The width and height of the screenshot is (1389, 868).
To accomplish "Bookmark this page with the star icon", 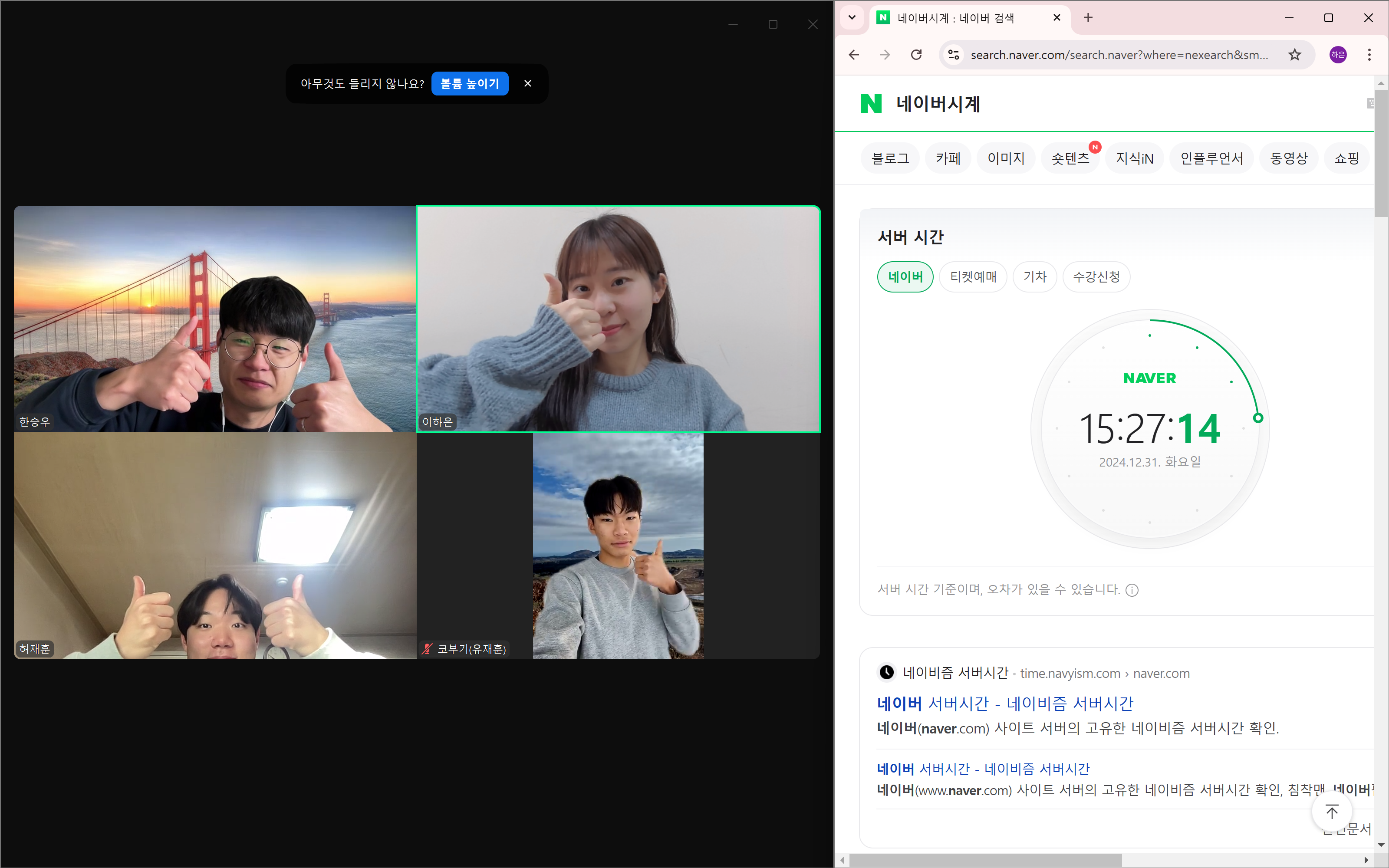I will [1294, 55].
